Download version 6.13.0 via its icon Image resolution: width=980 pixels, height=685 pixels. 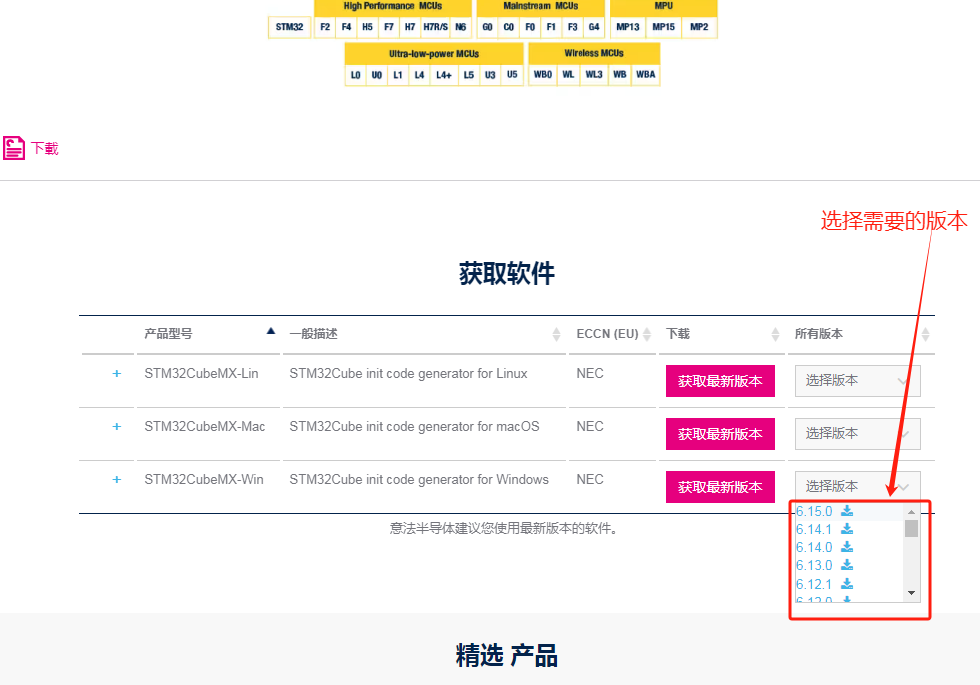(x=847, y=565)
